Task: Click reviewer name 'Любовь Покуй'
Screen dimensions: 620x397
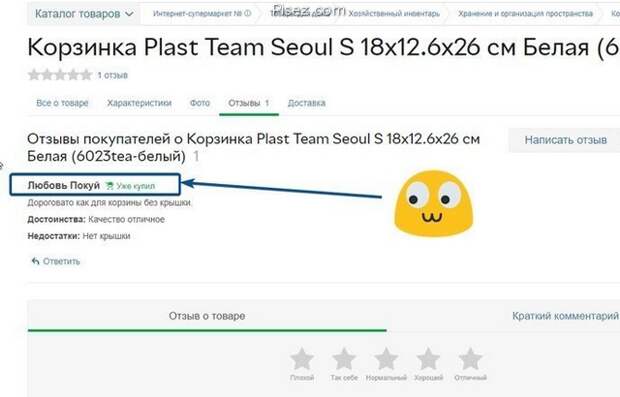Action: click(64, 185)
